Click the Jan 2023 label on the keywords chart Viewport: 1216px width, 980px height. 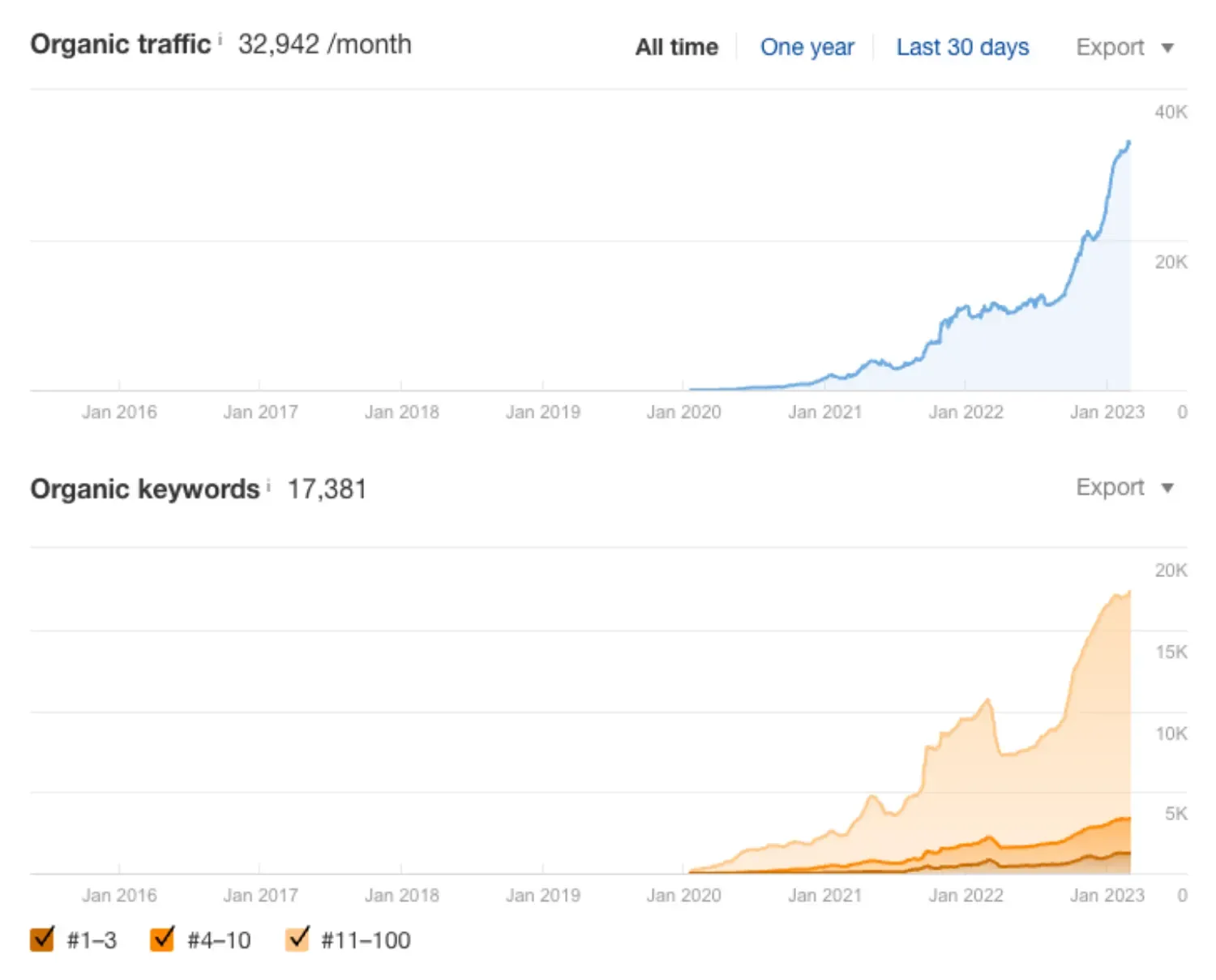(1107, 895)
